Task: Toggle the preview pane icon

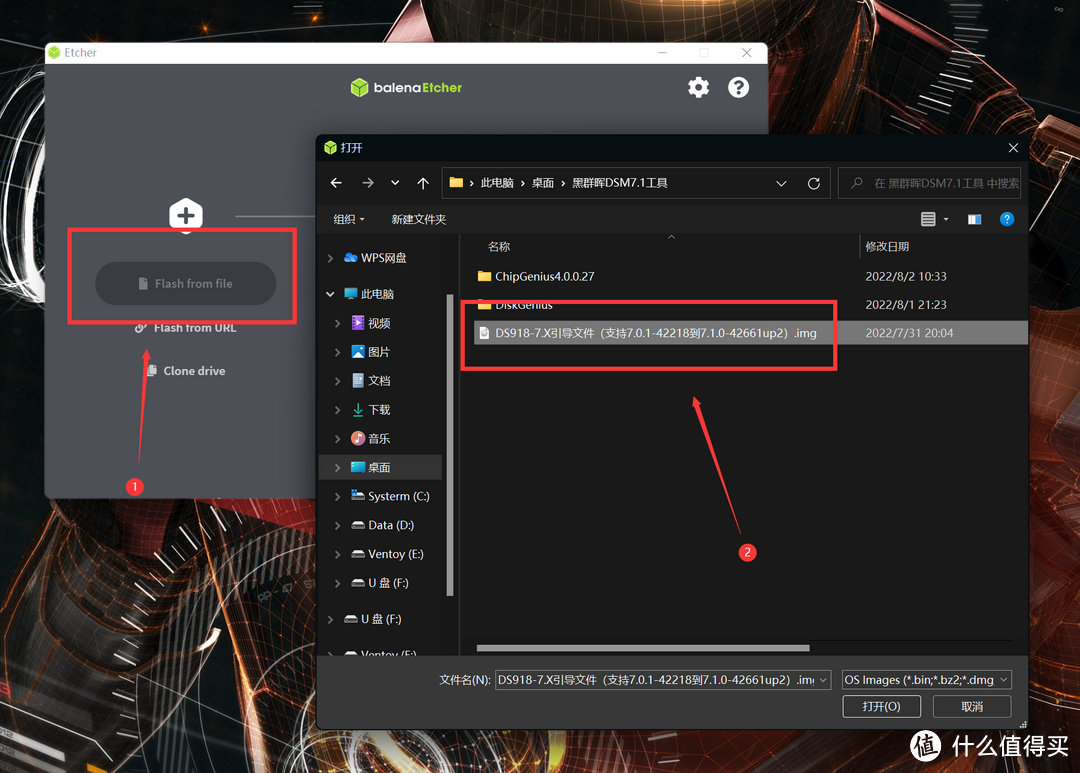Action: (x=974, y=219)
